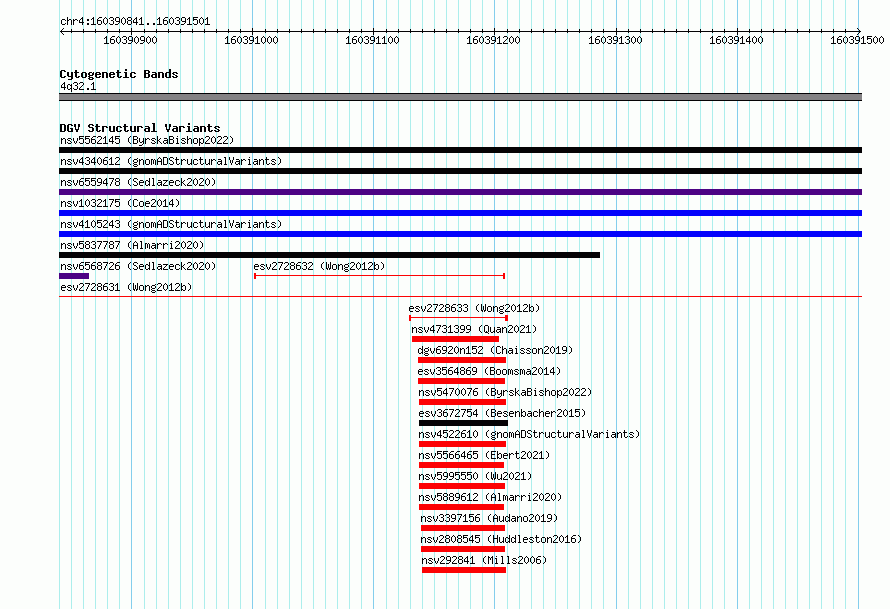Viewport: 890px width, 609px height.
Task: Click ruler position 160390900
Action: [131, 40]
